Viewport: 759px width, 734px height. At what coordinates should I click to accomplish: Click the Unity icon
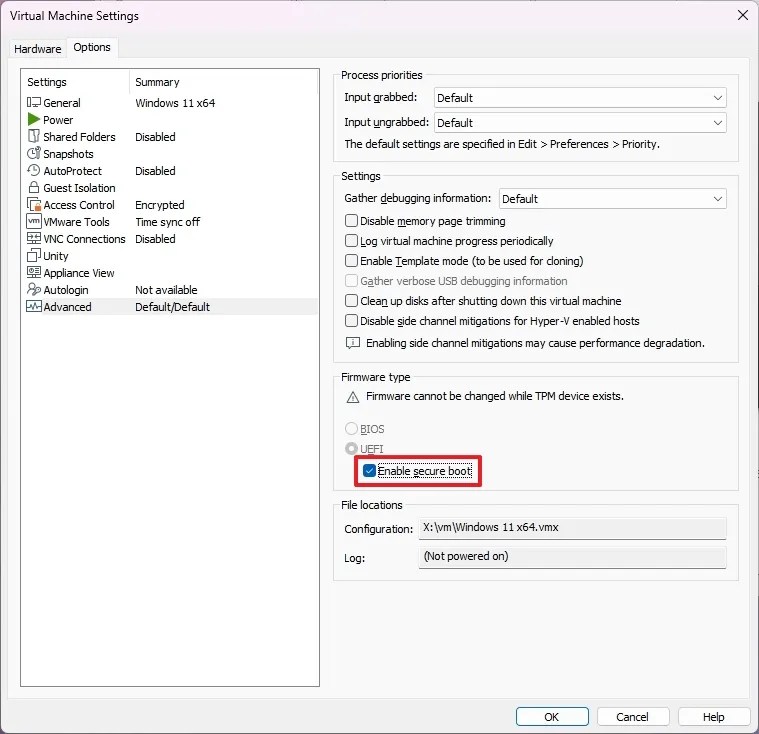pyautogui.click(x=33, y=255)
